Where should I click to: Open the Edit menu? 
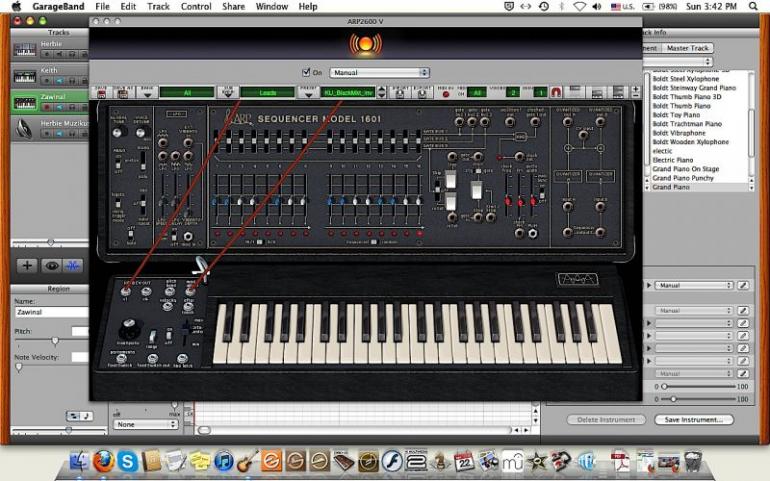pyautogui.click(x=128, y=6)
